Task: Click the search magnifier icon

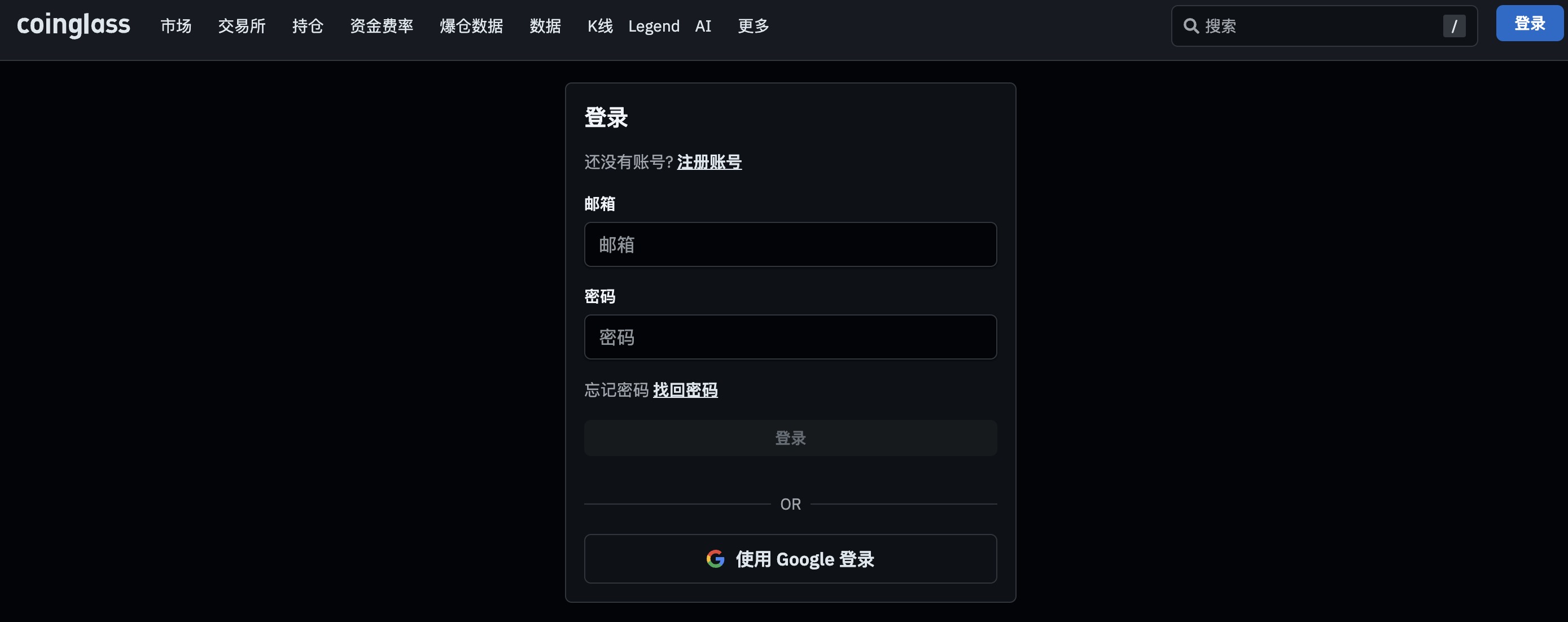Action: [1190, 26]
